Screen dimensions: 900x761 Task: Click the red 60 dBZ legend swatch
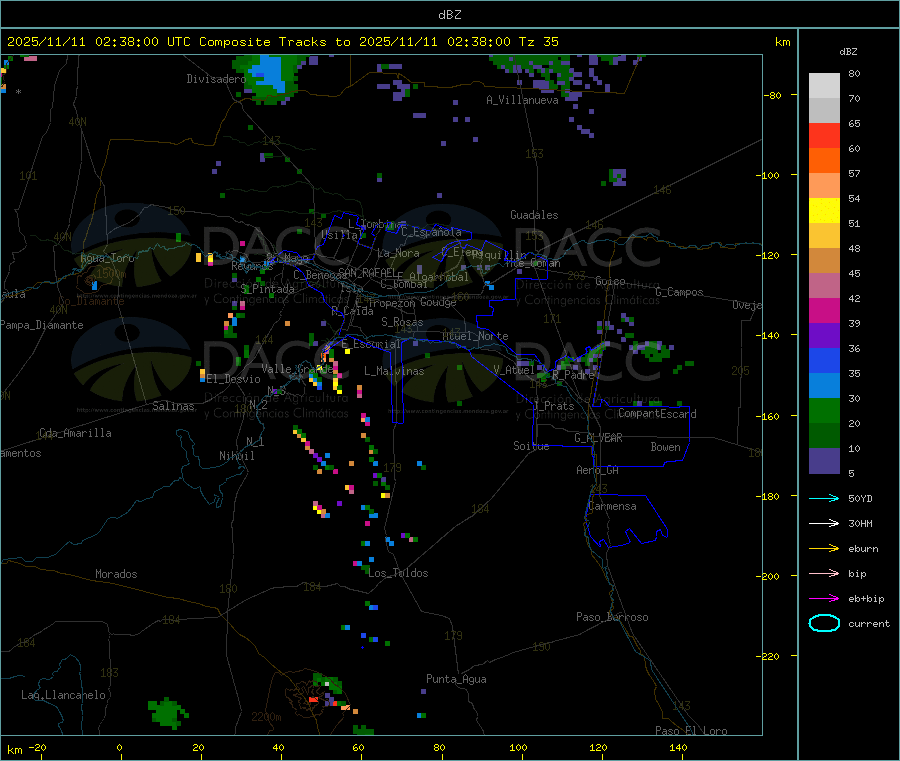824,135
